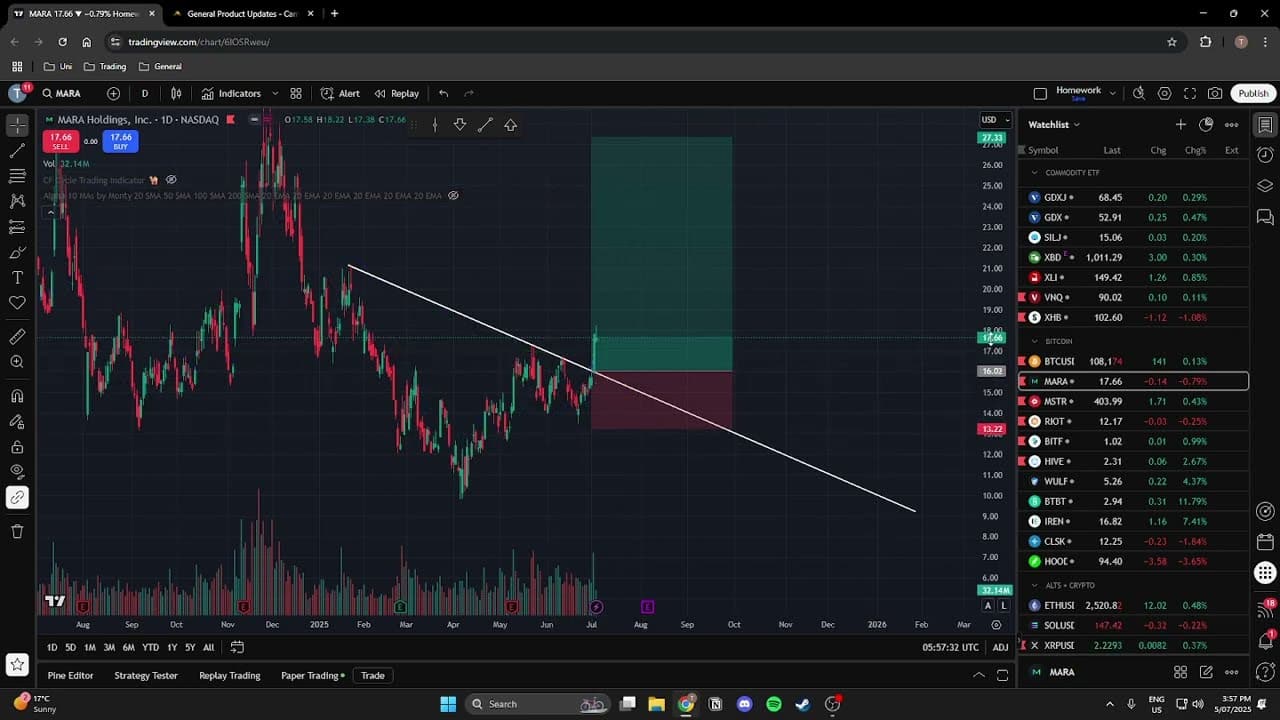
Task: Open the chart settings gear icon
Action: click(1164, 93)
